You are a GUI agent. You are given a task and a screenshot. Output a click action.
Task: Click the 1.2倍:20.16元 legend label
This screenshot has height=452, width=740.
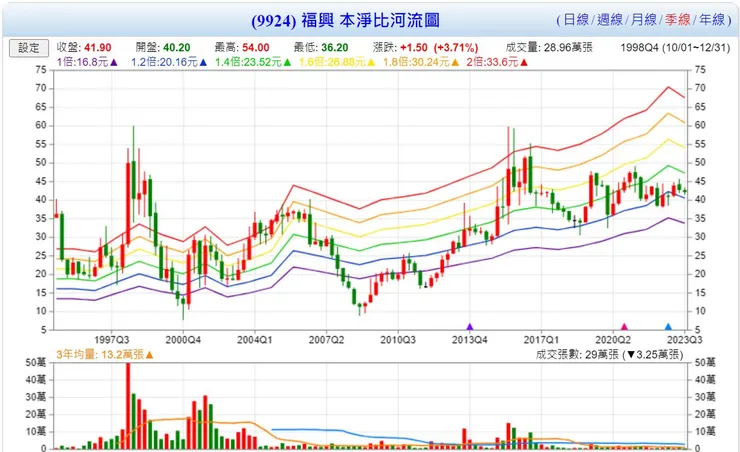click(x=164, y=62)
